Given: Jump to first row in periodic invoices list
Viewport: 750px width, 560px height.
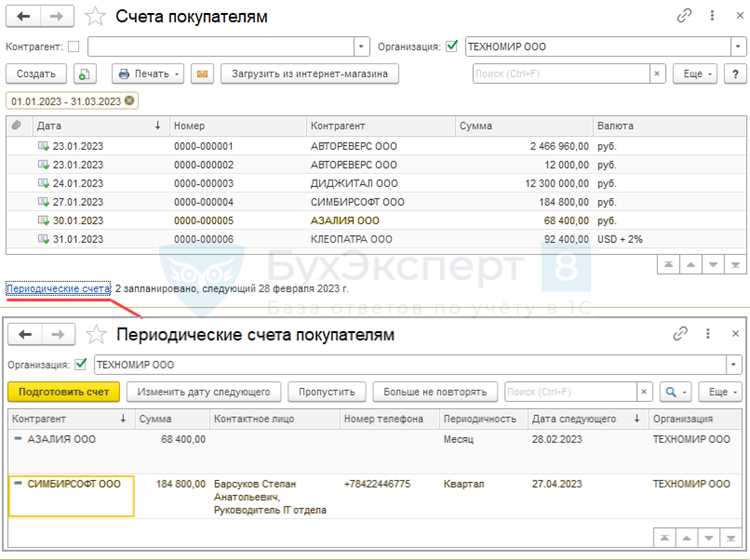Looking at the screenshot, I should coord(664,538).
